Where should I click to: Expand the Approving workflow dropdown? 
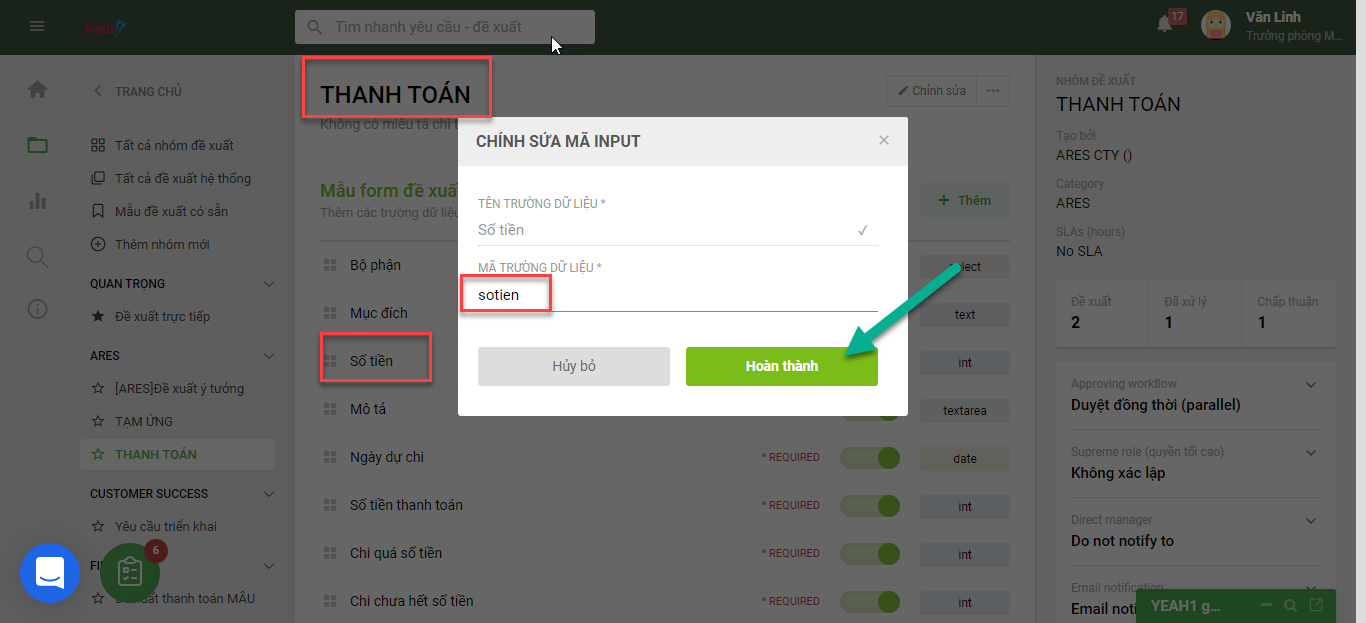[1312, 385]
